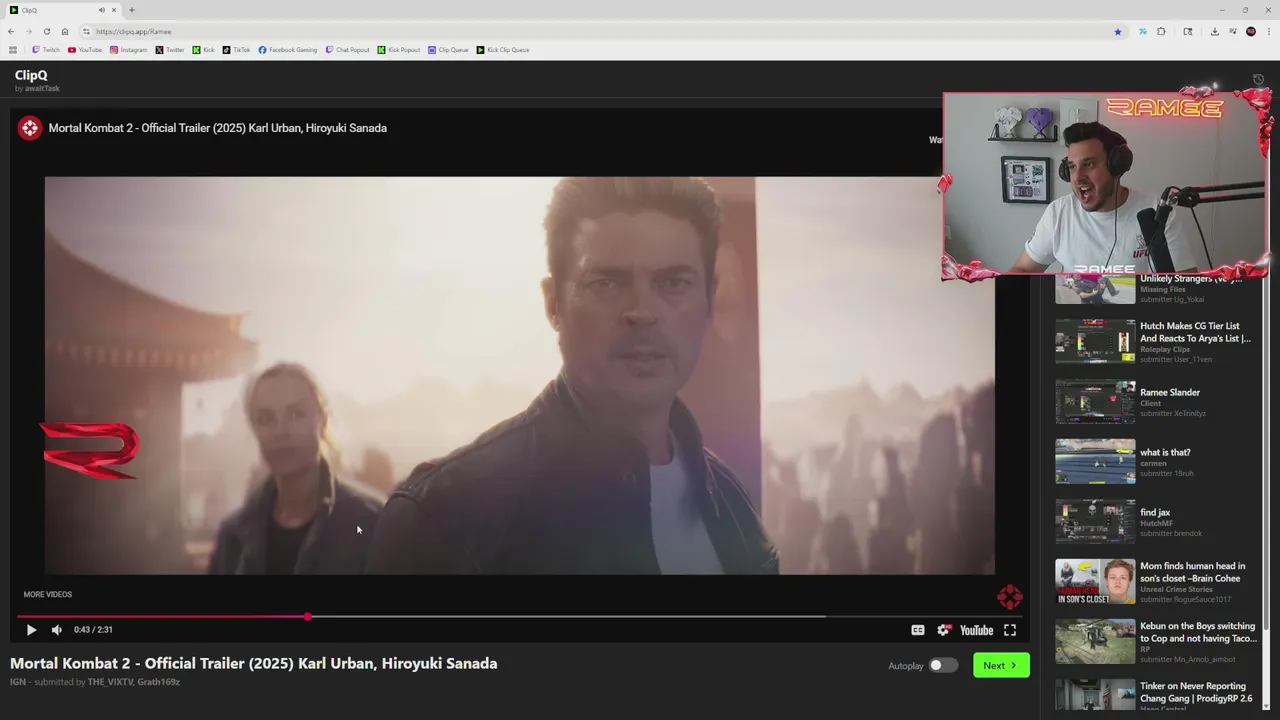Open the awaitTask author link
The image size is (1280, 720).
(42, 89)
